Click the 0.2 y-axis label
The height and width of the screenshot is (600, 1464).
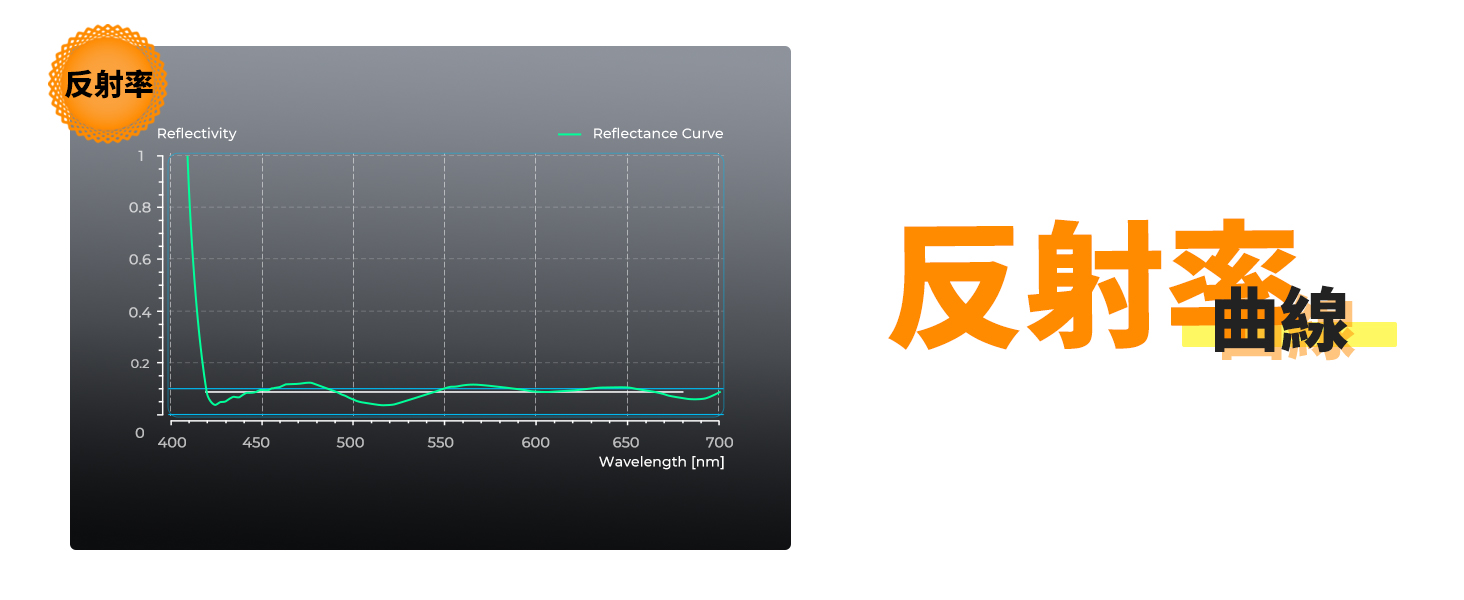139,363
